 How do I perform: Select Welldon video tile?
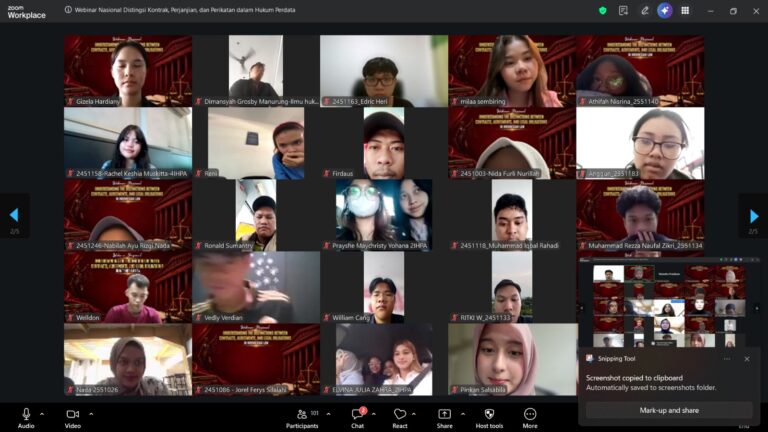pos(128,287)
